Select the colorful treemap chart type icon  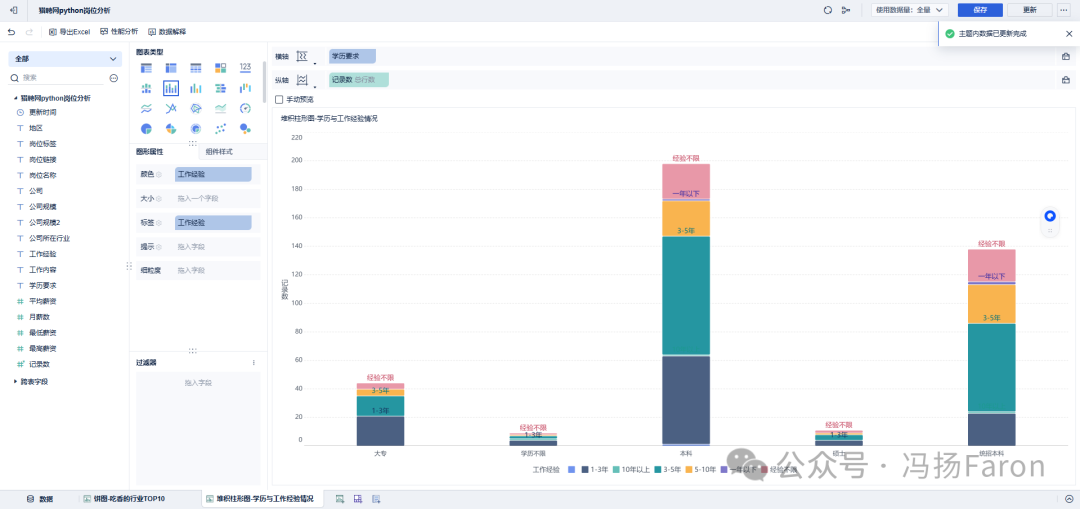(x=220, y=67)
